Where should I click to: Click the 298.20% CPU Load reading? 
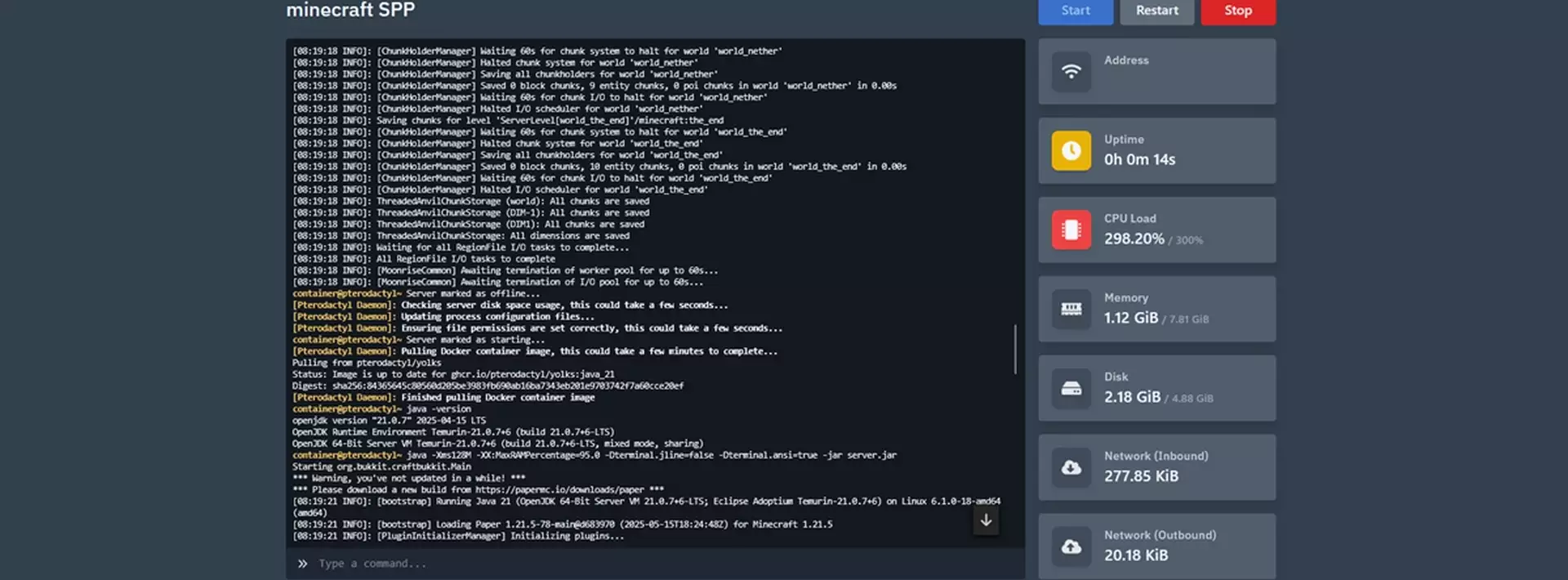click(1134, 239)
